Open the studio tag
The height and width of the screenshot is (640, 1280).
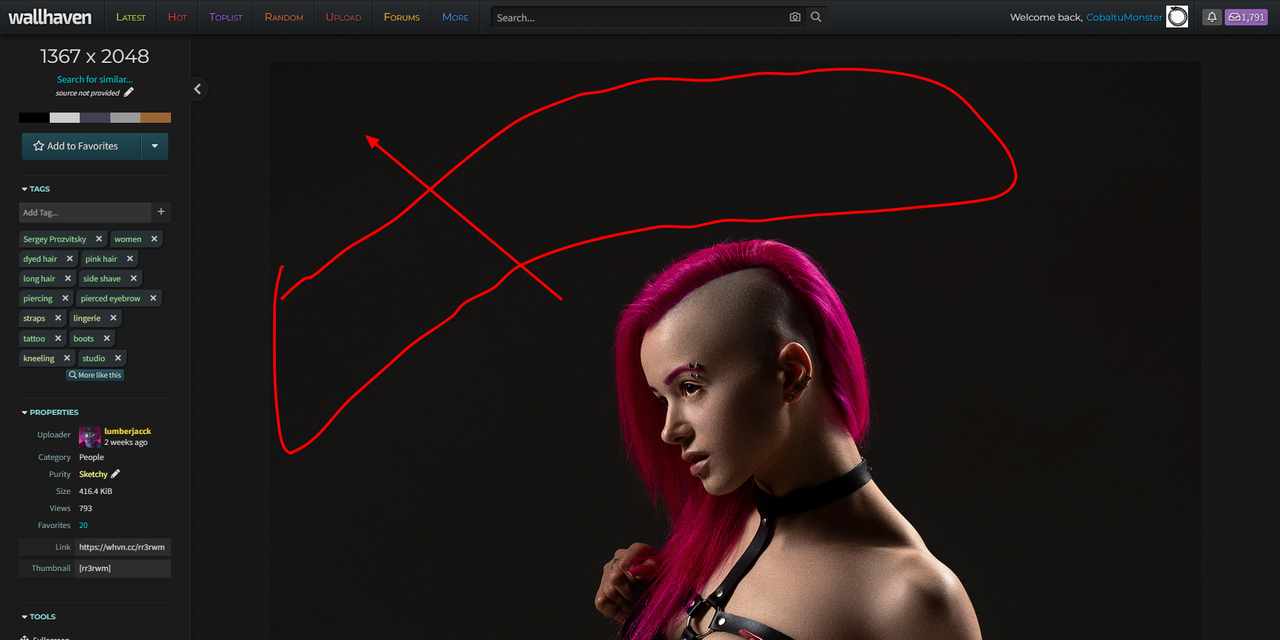point(94,358)
